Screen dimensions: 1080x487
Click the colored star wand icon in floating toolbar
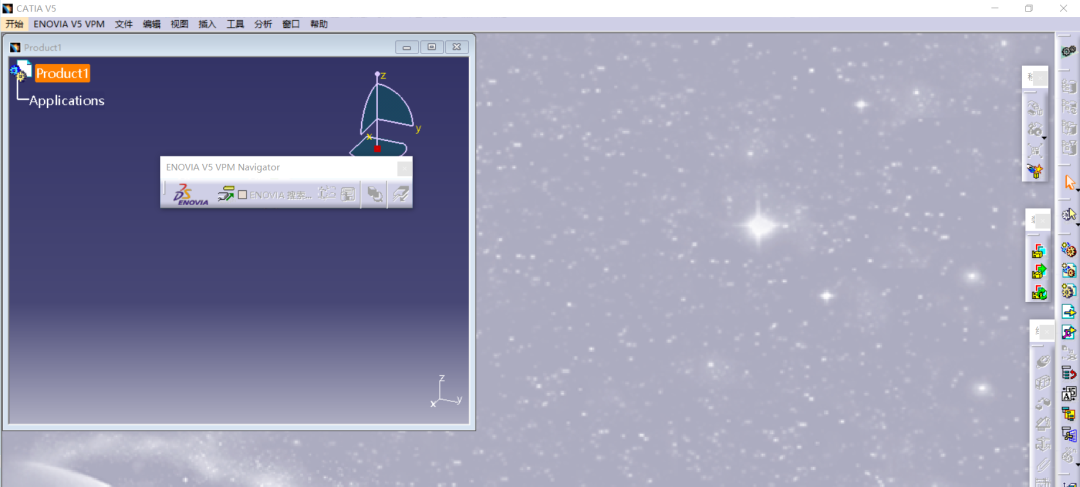(x=1035, y=171)
